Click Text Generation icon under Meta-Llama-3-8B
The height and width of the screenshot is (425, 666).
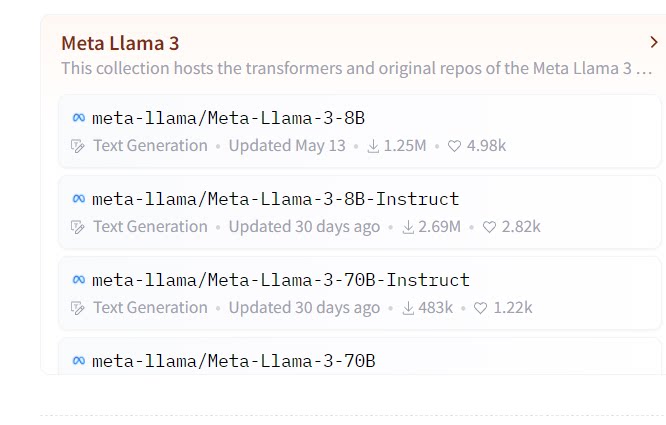79,146
